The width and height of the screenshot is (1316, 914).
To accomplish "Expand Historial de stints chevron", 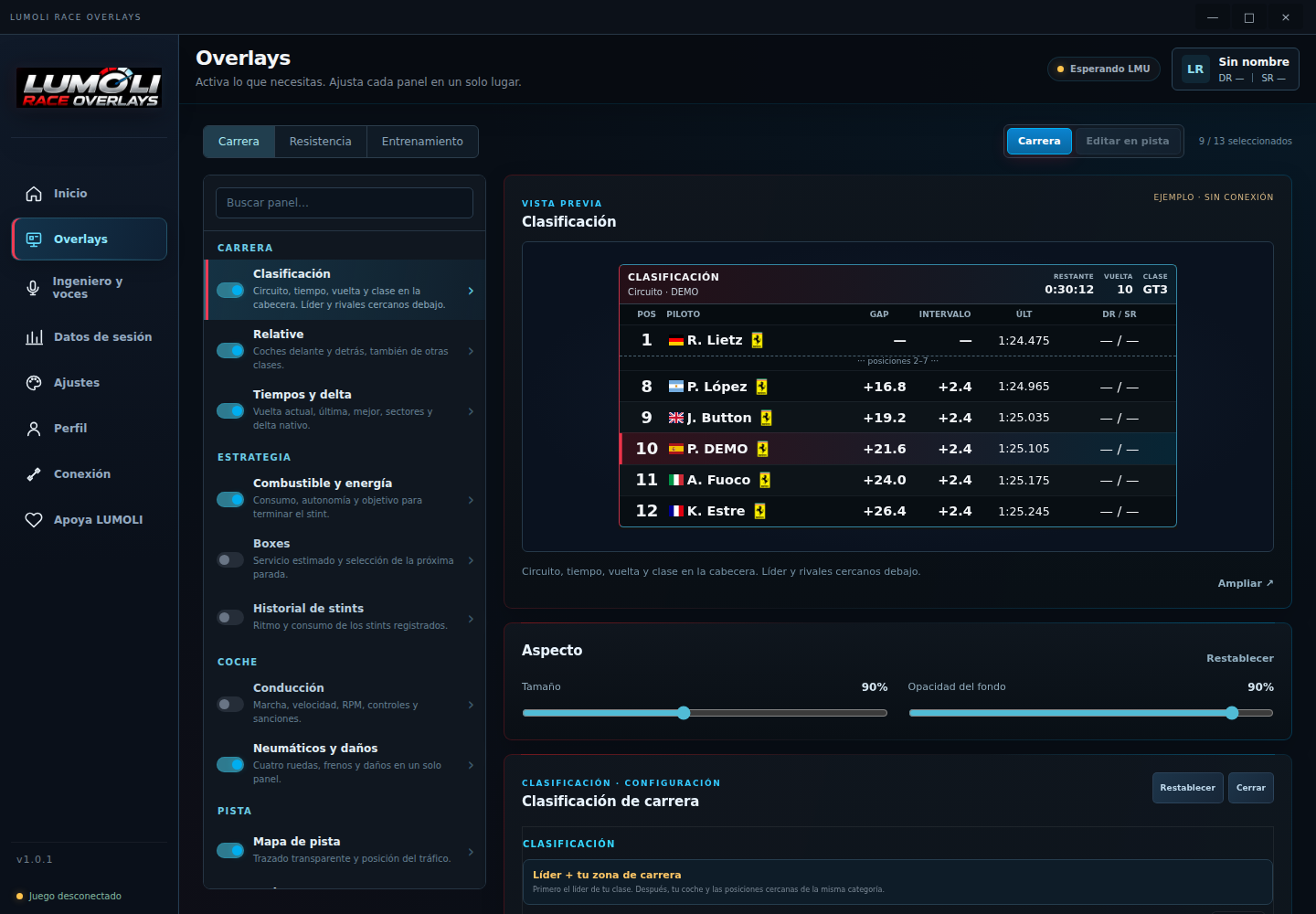I will [471, 619].
